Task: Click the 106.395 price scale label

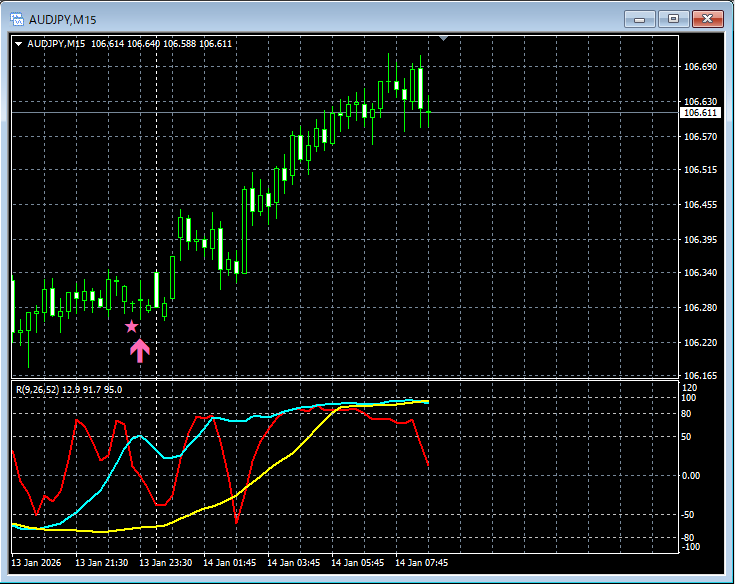Action: click(700, 239)
